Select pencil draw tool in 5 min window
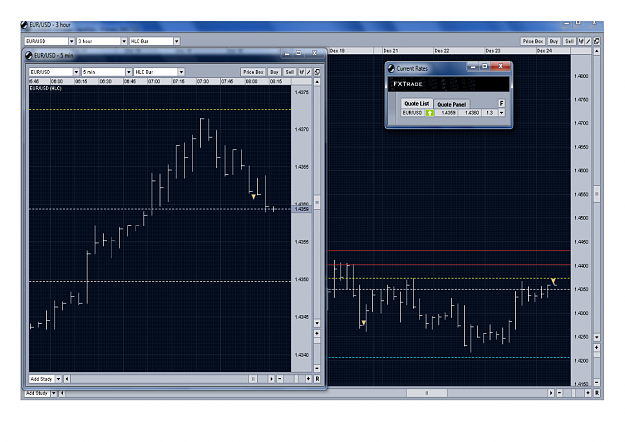The height and width of the screenshot is (442, 625). tap(309, 72)
